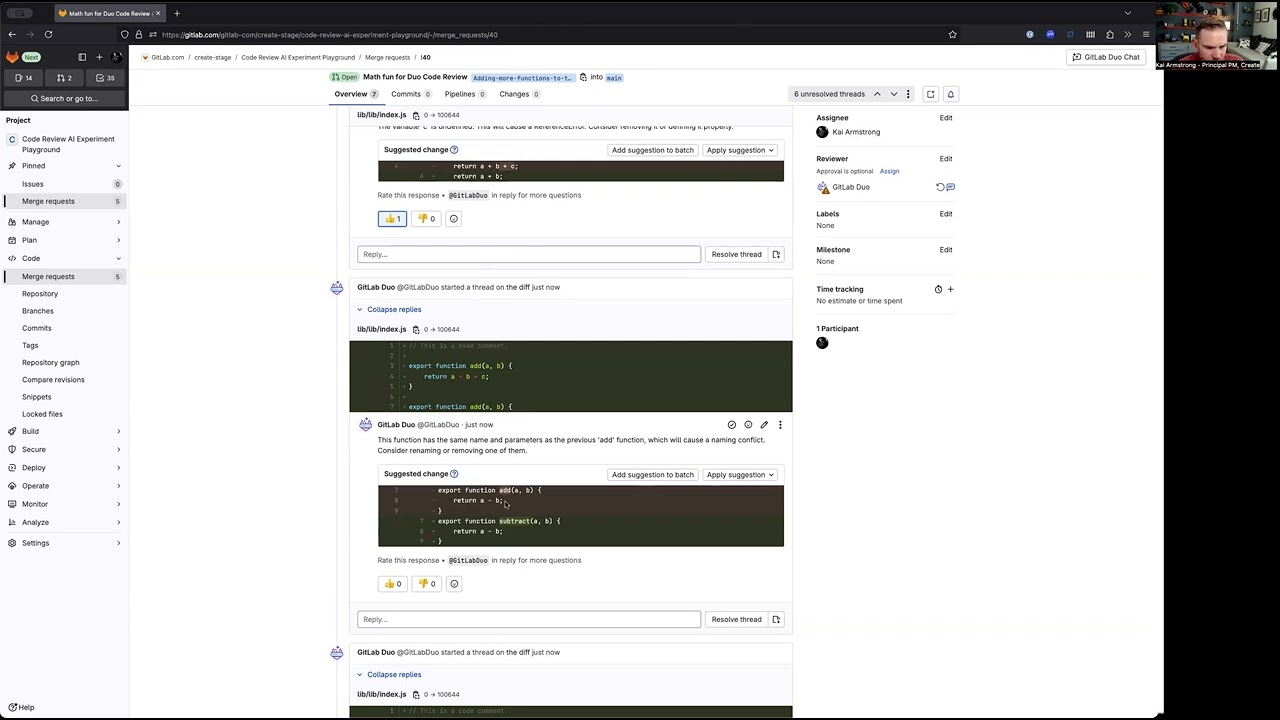The image size is (1280, 720).
Task: Click the resolve thread checkmark icon on comment
Action: click(732, 425)
